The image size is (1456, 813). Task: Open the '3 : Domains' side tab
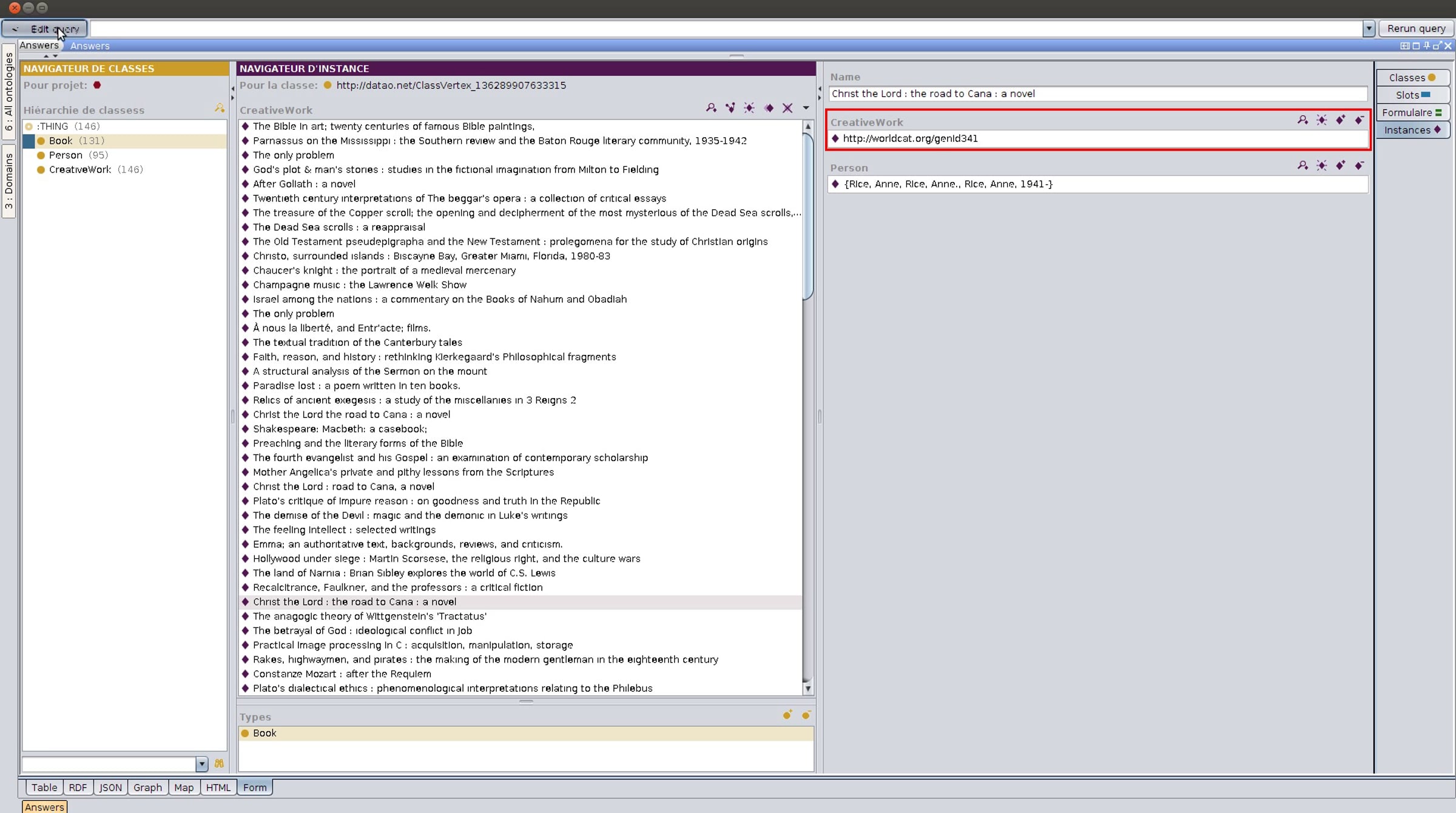[8, 181]
